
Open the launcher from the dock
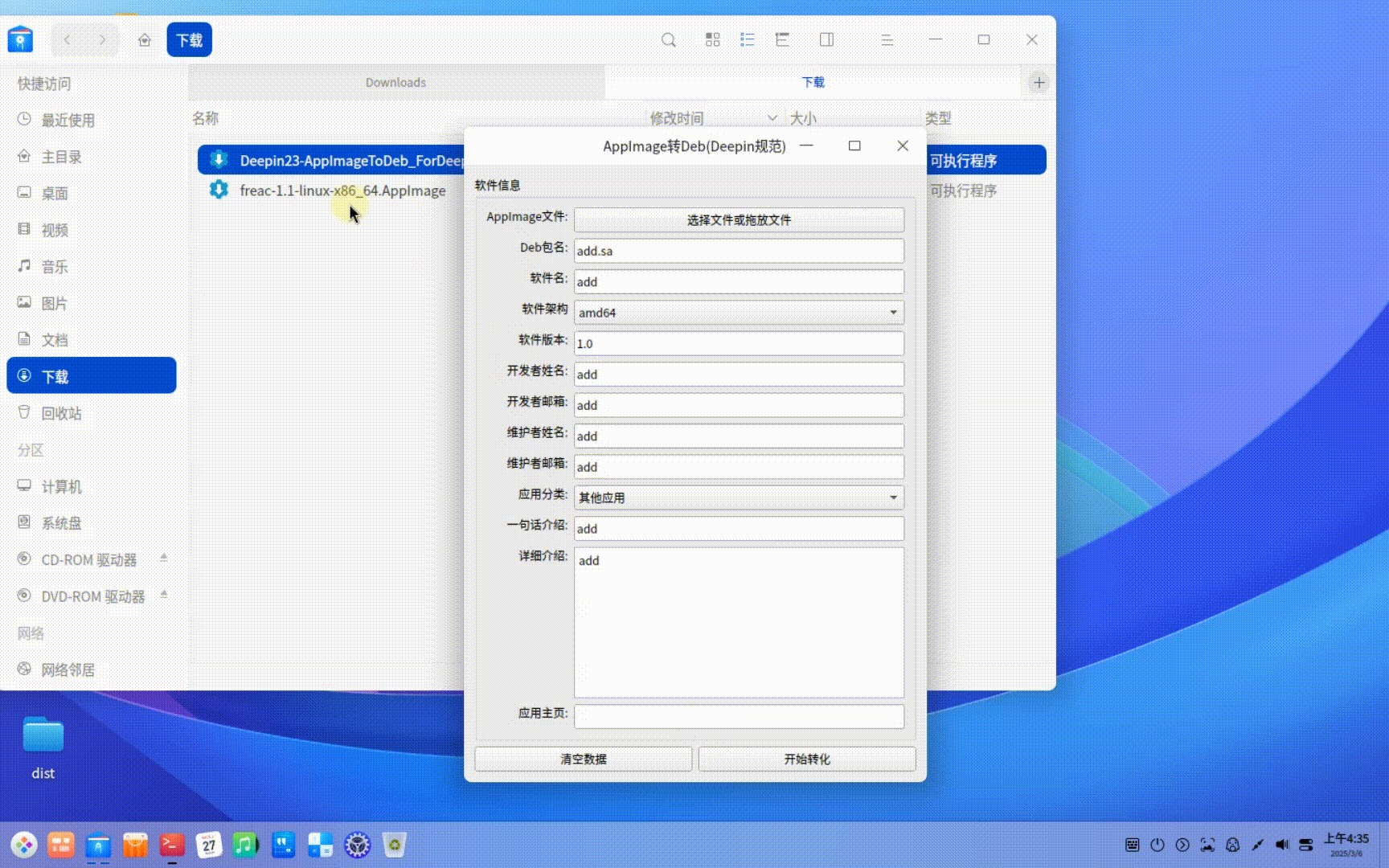24,845
